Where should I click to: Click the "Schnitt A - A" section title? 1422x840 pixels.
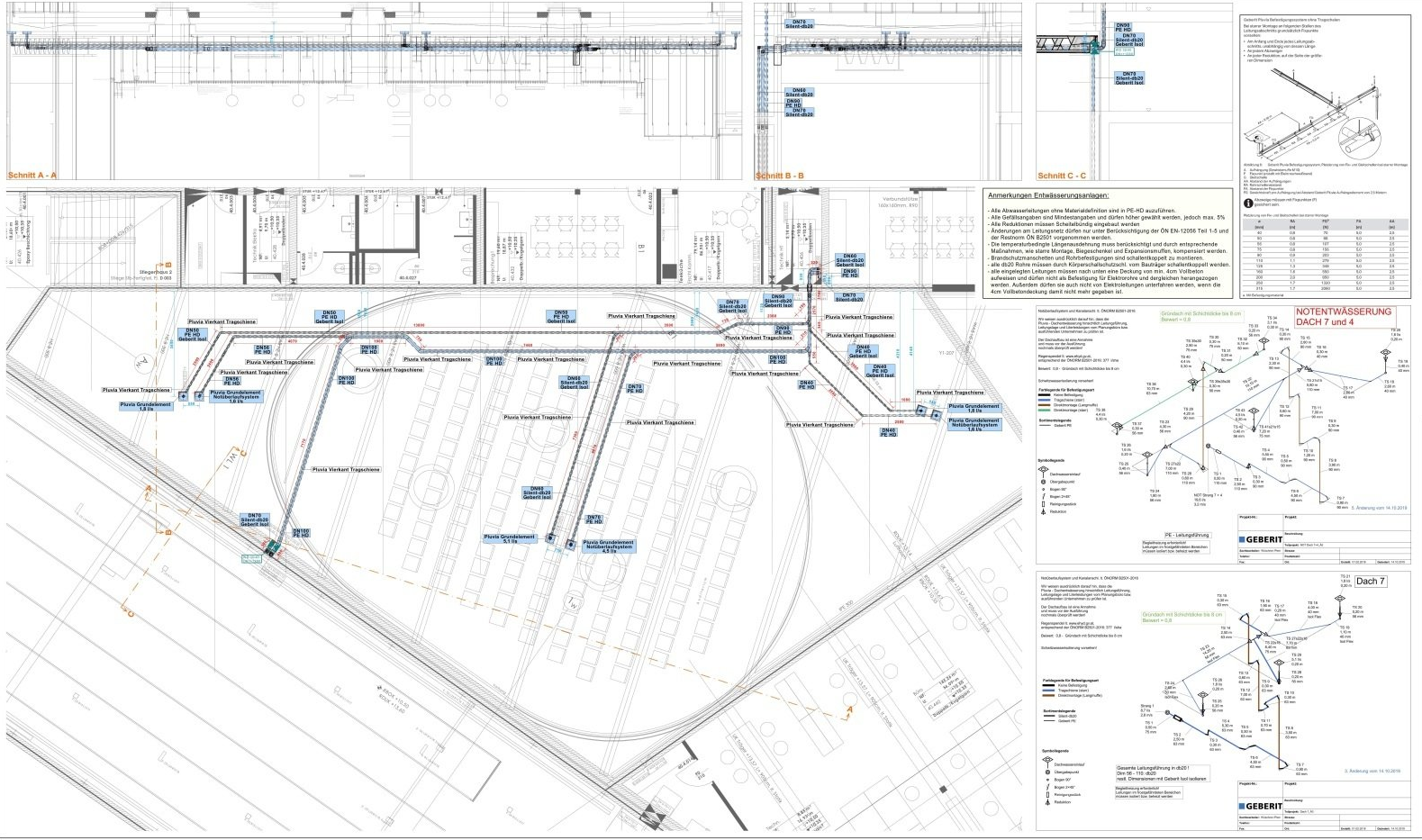[x=32, y=176]
